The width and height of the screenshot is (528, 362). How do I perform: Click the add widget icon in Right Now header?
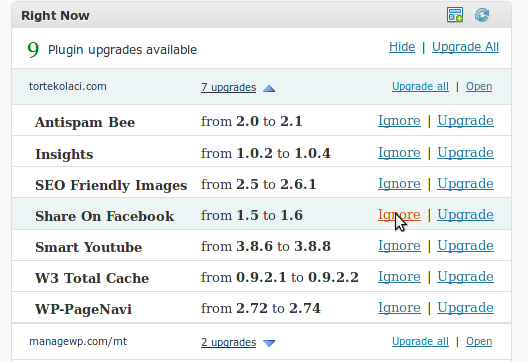[455, 15]
